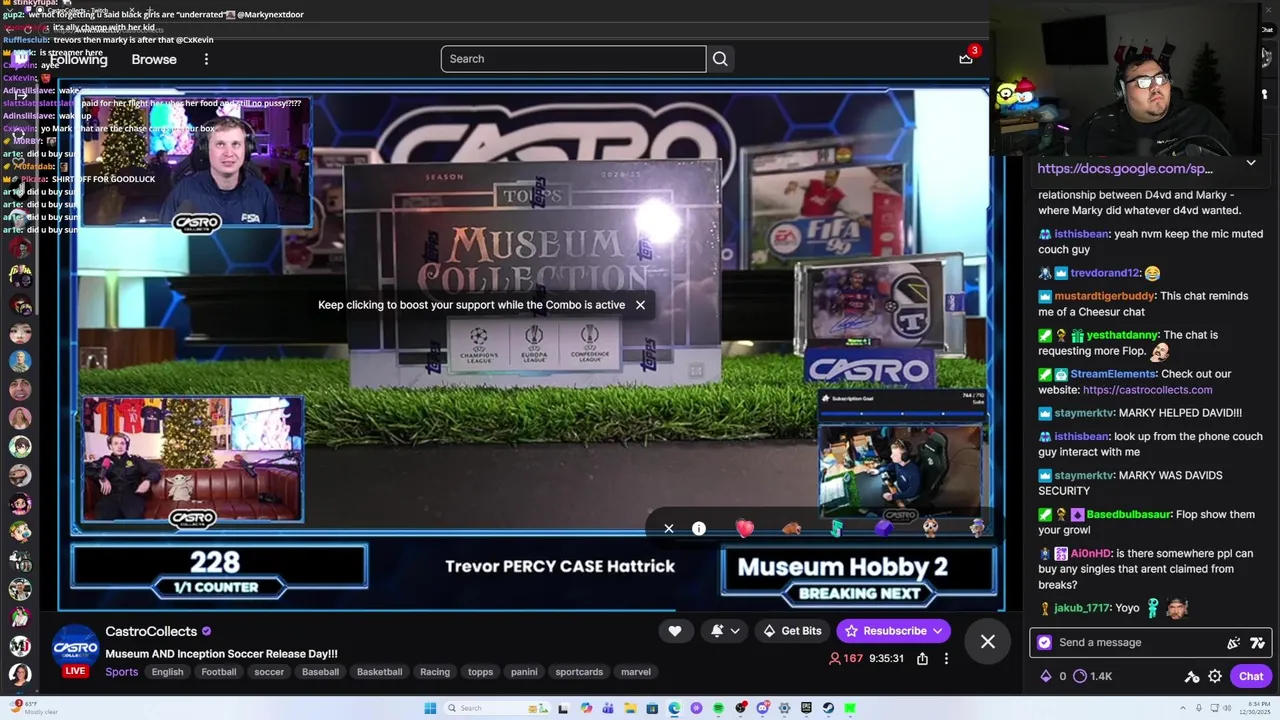Image resolution: width=1280 pixels, height=720 pixels.
Task: Collapse the pinned docs.google.com link
Action: click(1251, 163)
